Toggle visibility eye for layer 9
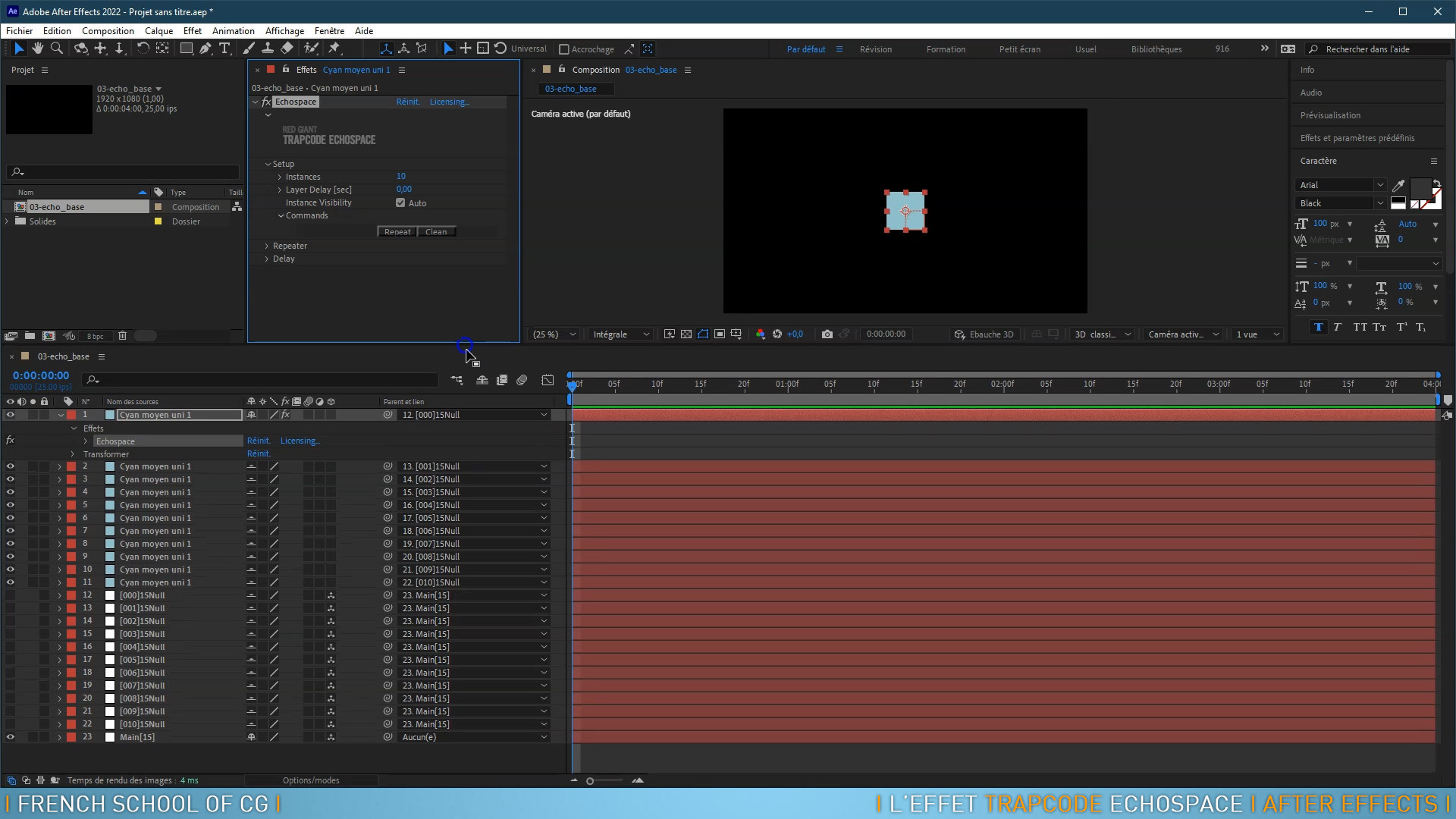This screenshot has height=819, width=1456. tap(11, 557)
